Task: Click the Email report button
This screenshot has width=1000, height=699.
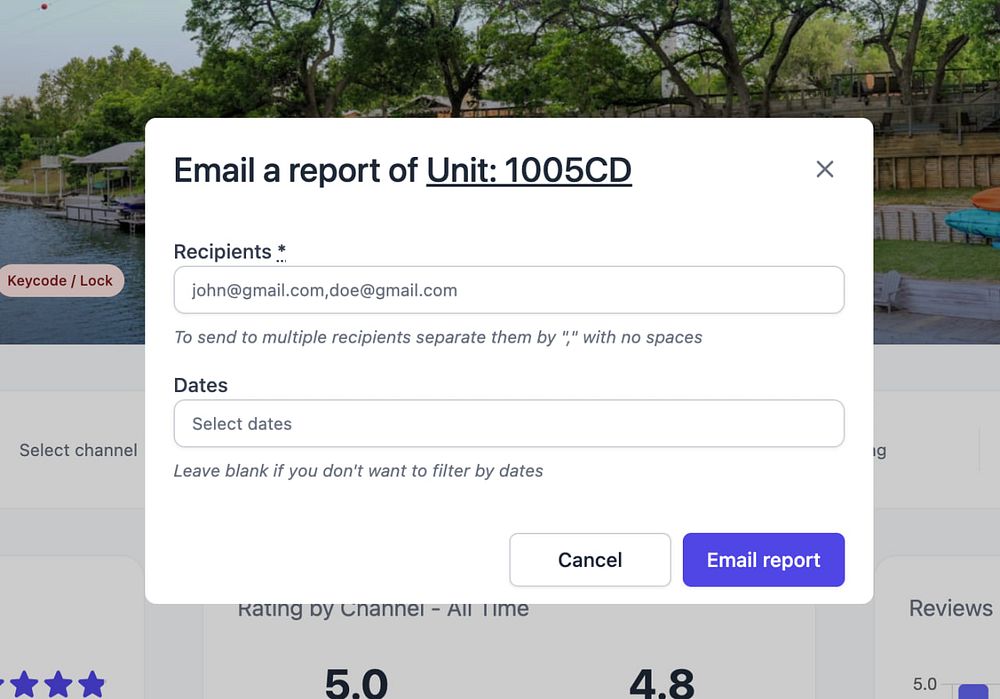Action: click(763, 560)
